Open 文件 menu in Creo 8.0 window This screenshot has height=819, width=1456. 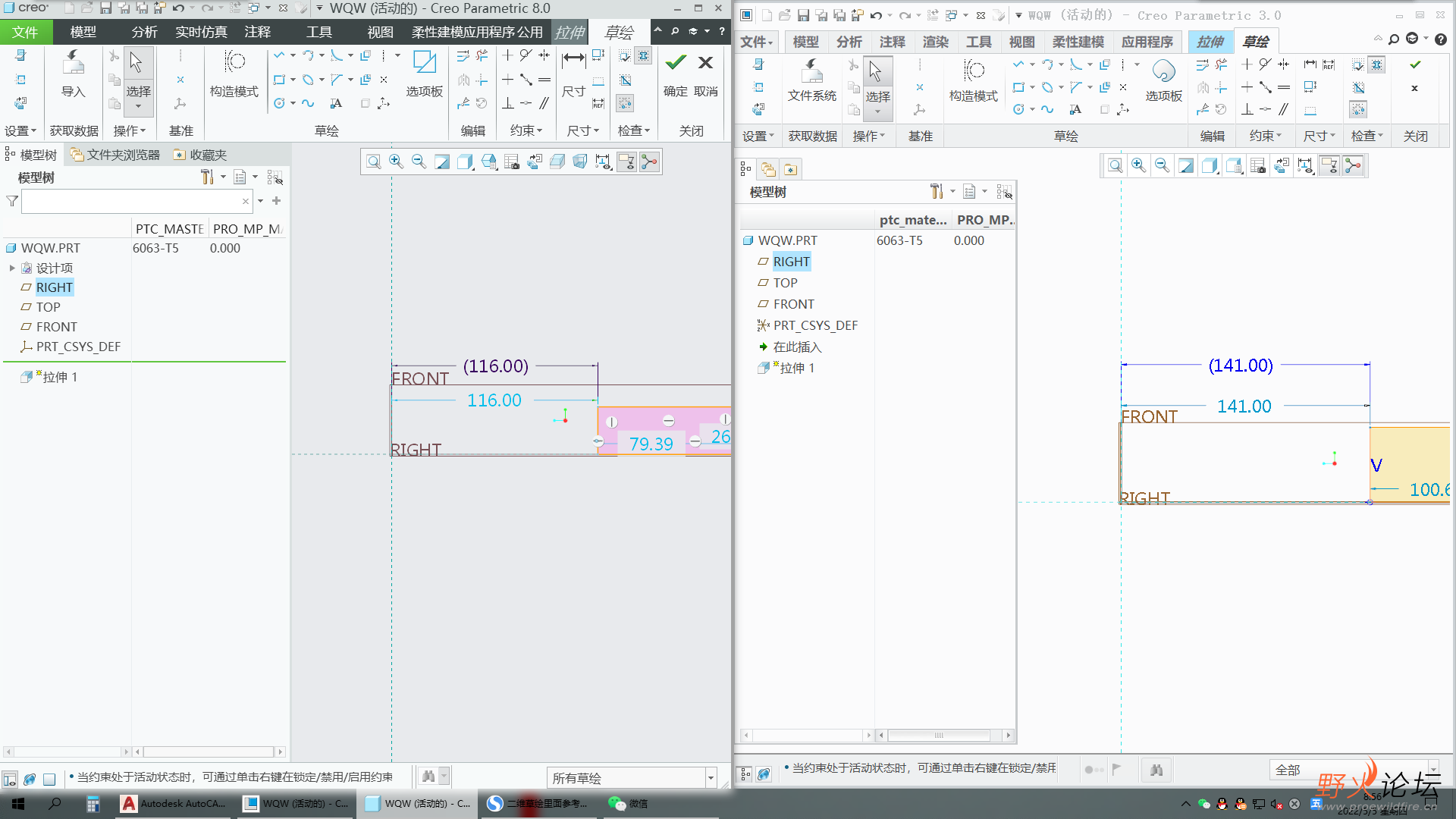(25, 32)
